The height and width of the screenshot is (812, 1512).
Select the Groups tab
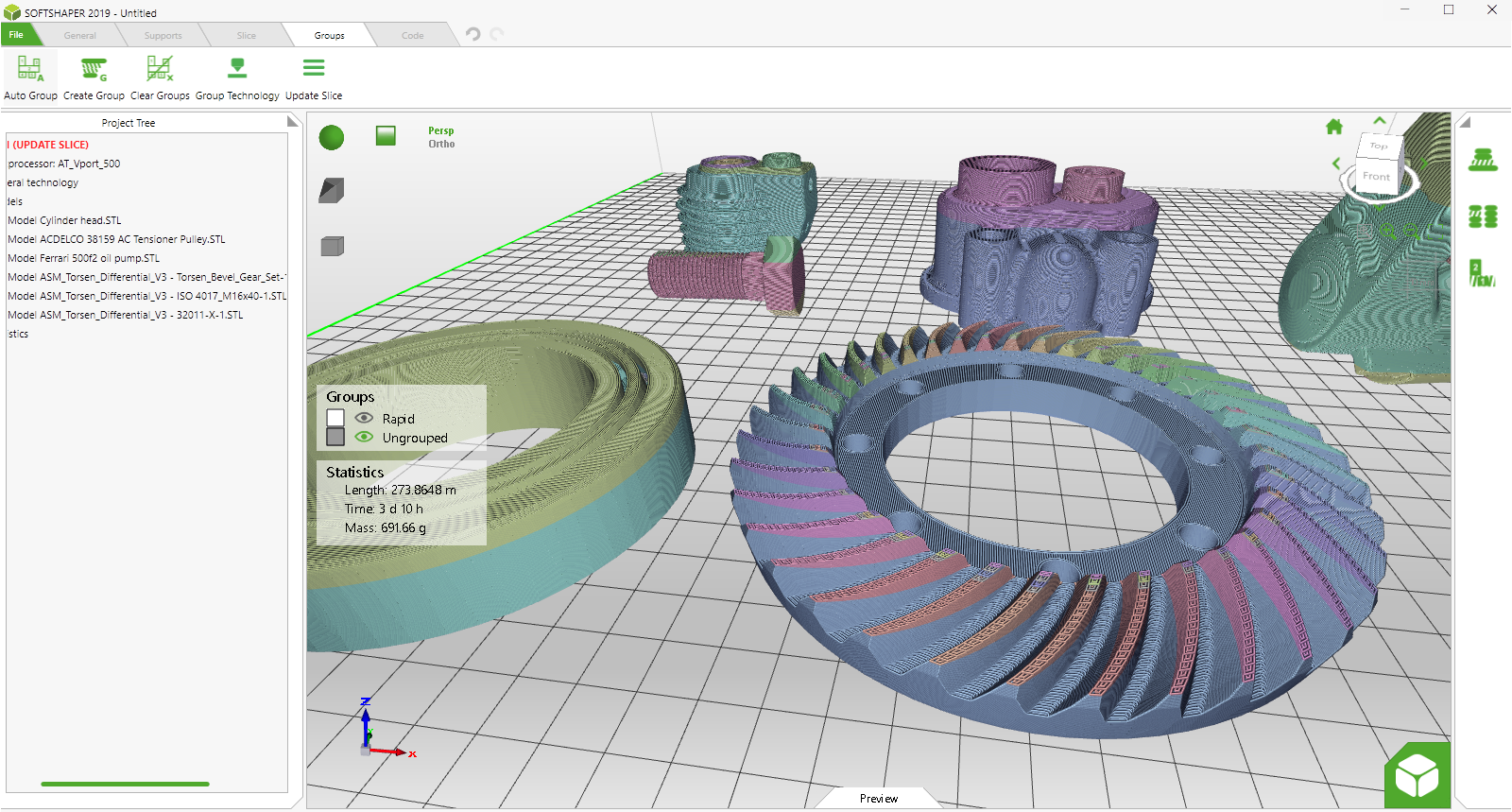329,35
